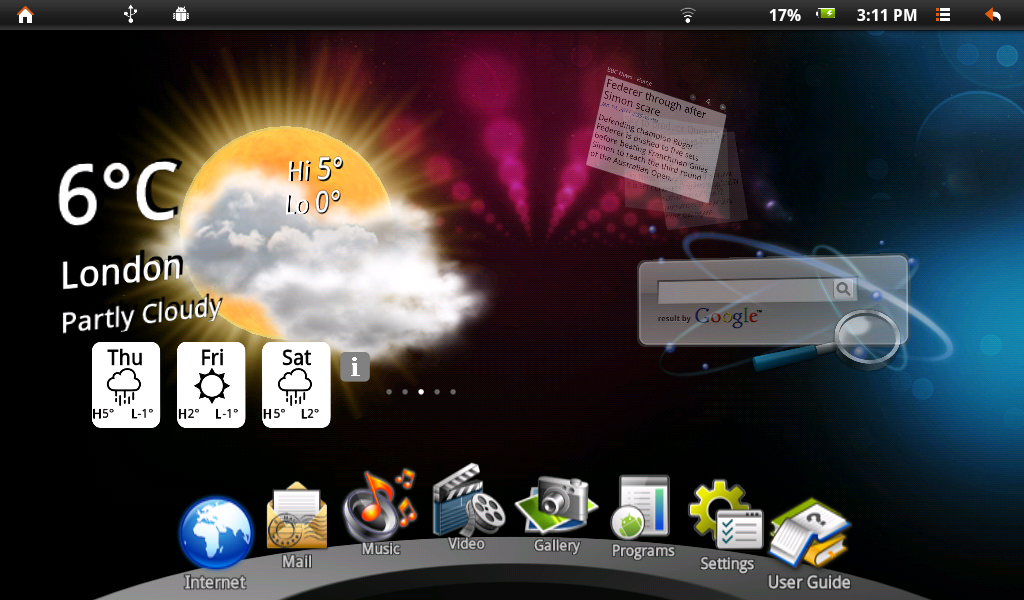Select Saturday's forecast tile
The width and height of the screenshot is (1024, 600).
(x=296, y=385)
